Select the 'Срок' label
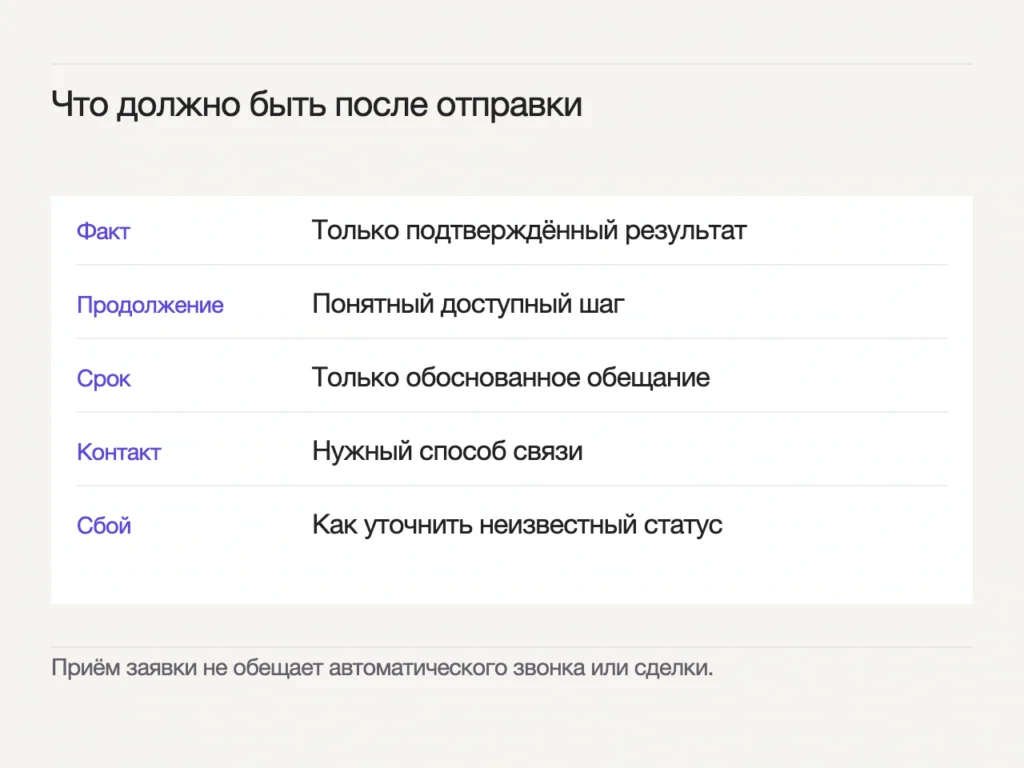Viewport: 1024px width, 768px height. pyautogui.click(x=103, y=379)
